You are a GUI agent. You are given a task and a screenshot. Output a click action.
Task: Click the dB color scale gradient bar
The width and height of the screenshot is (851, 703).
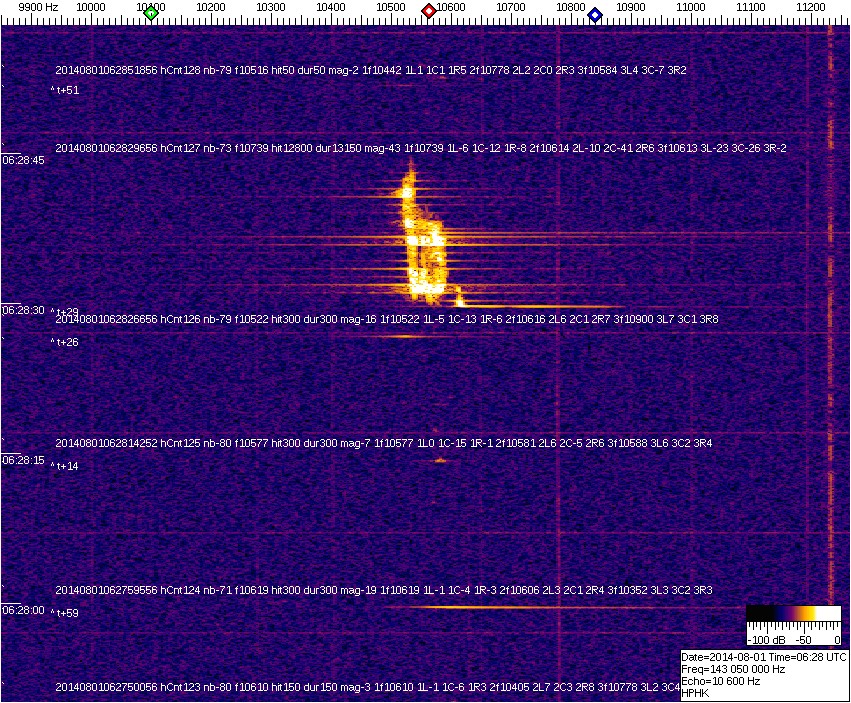point(793,614)
